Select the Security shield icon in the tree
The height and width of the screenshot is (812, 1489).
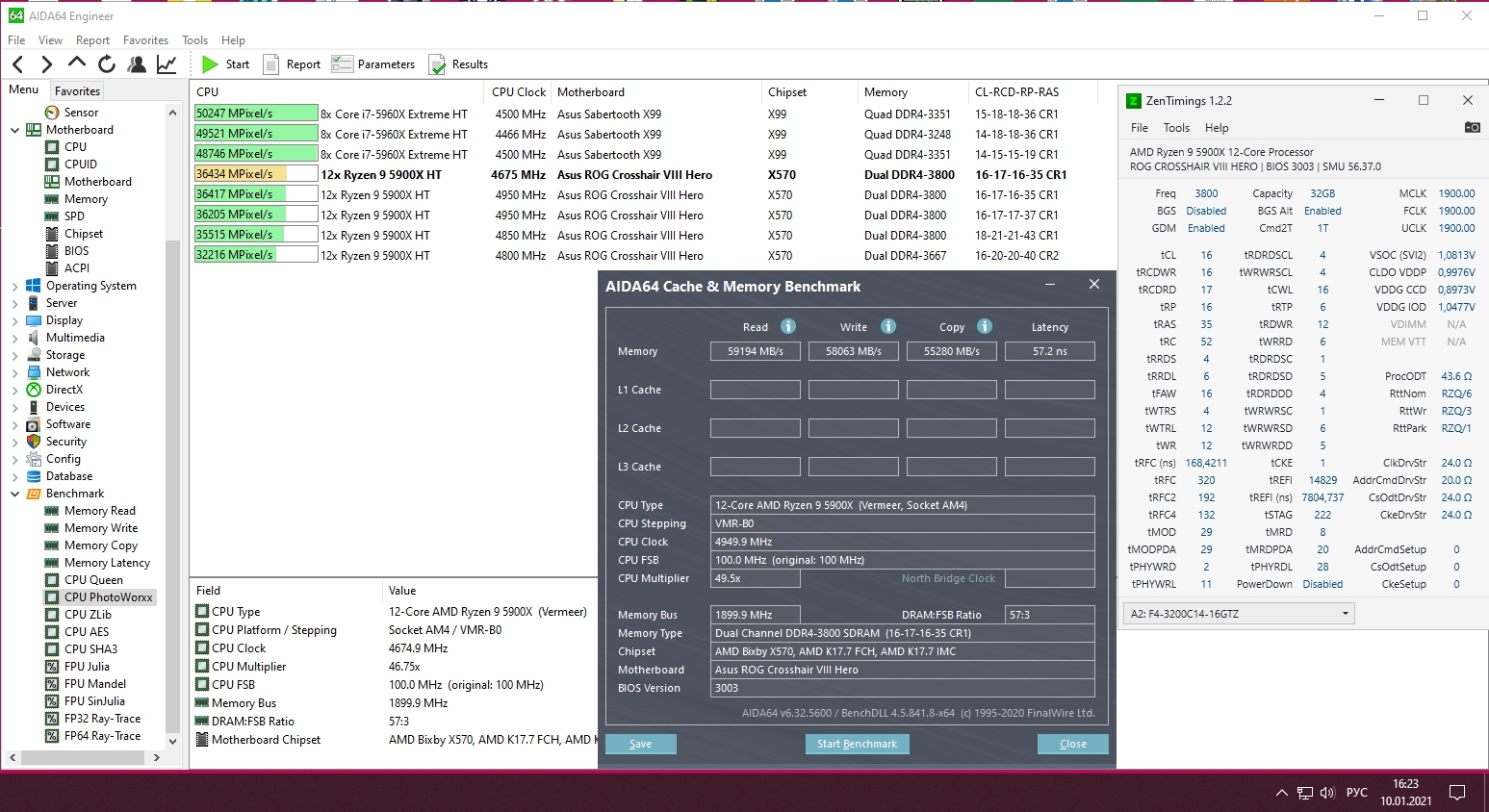click(34, 442)
